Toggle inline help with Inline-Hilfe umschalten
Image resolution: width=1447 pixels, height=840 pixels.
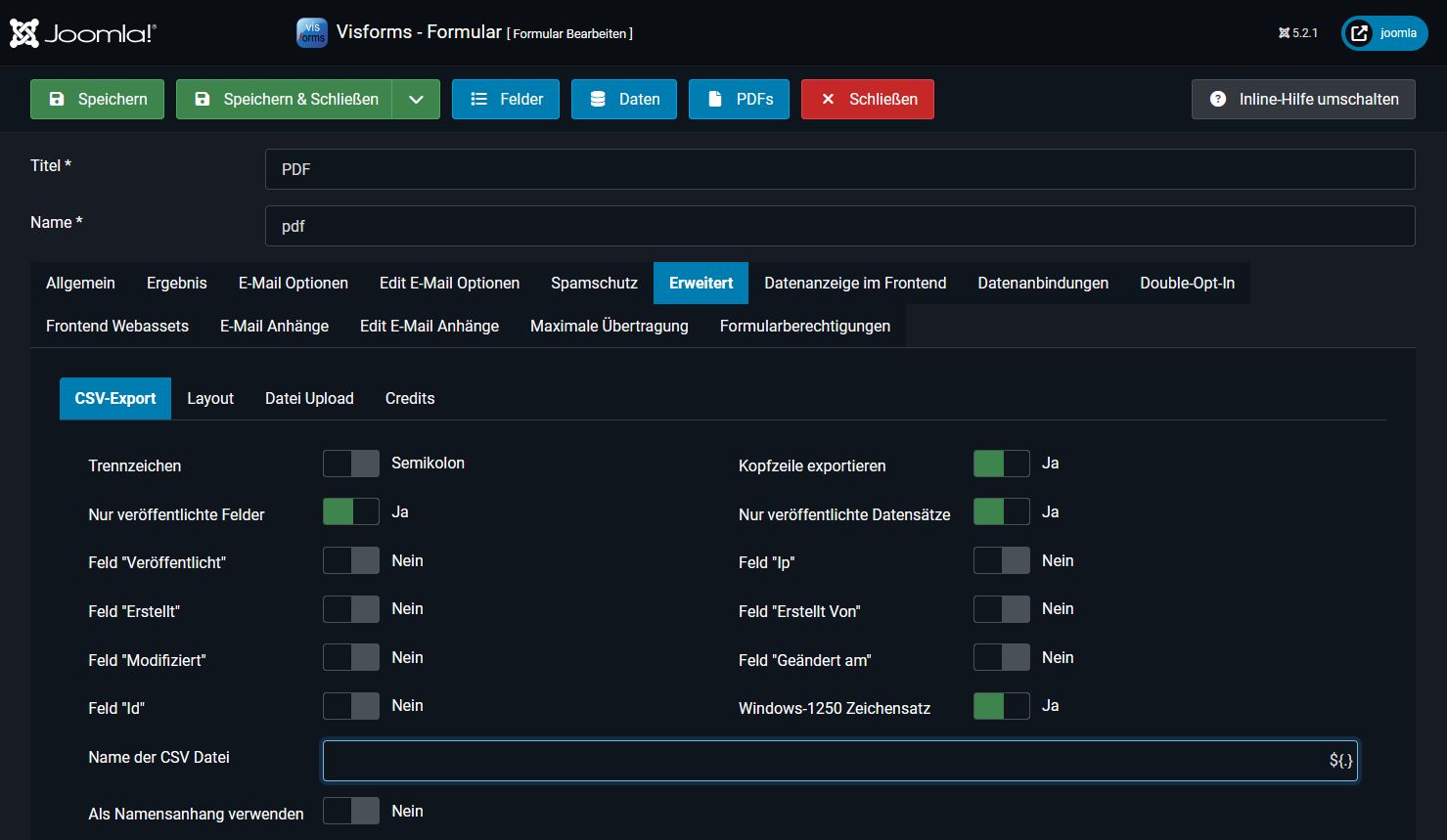point(1302,99)
